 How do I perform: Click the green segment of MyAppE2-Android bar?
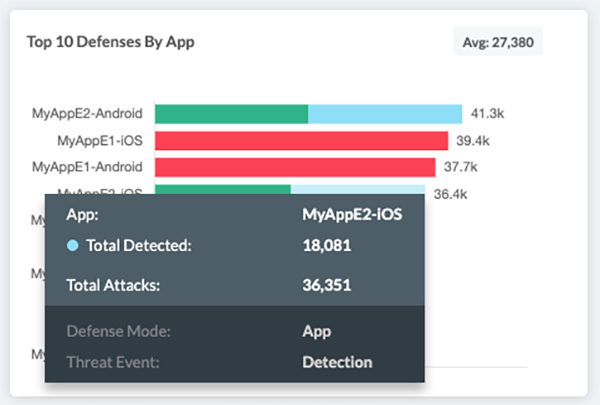231,114
